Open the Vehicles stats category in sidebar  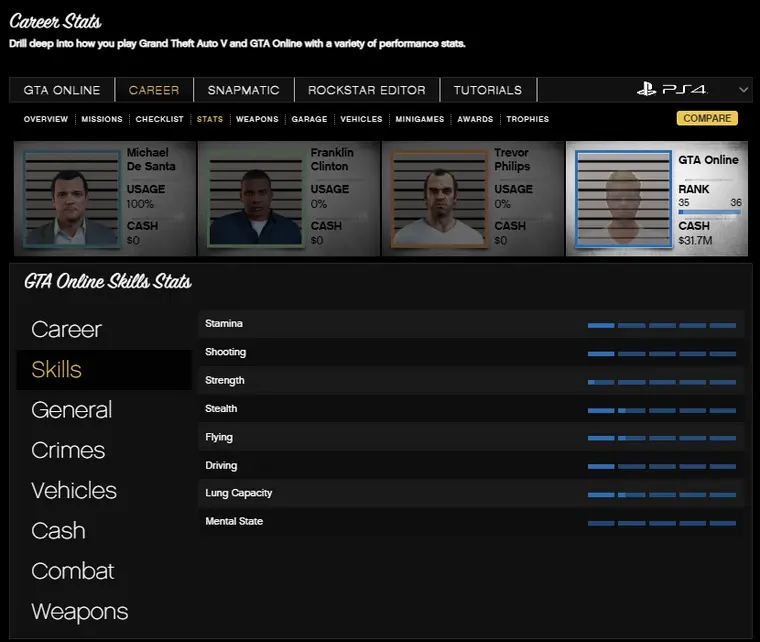[x=74, y=490]
